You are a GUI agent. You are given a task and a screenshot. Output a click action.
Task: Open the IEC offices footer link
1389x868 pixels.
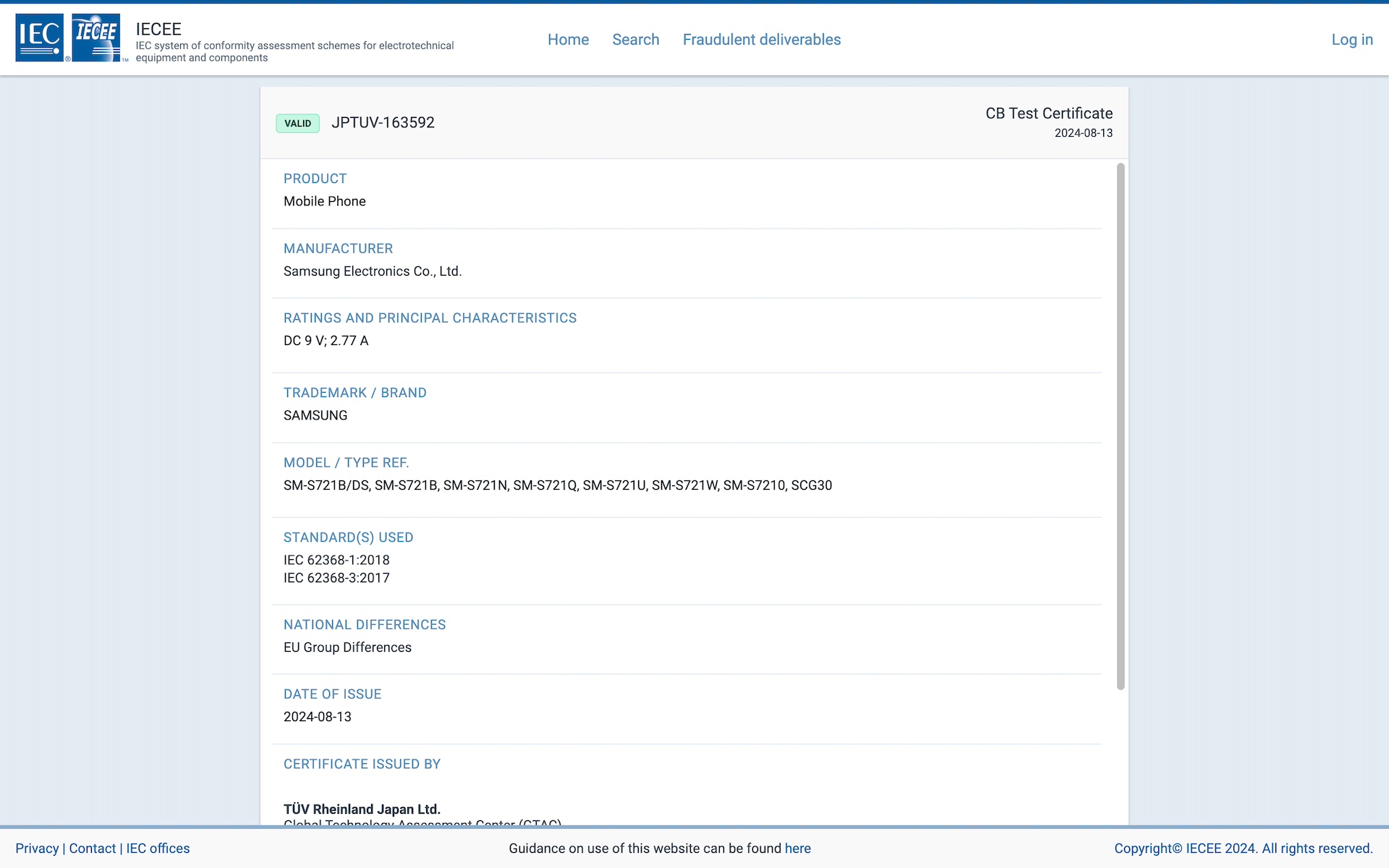coord(158,848)
